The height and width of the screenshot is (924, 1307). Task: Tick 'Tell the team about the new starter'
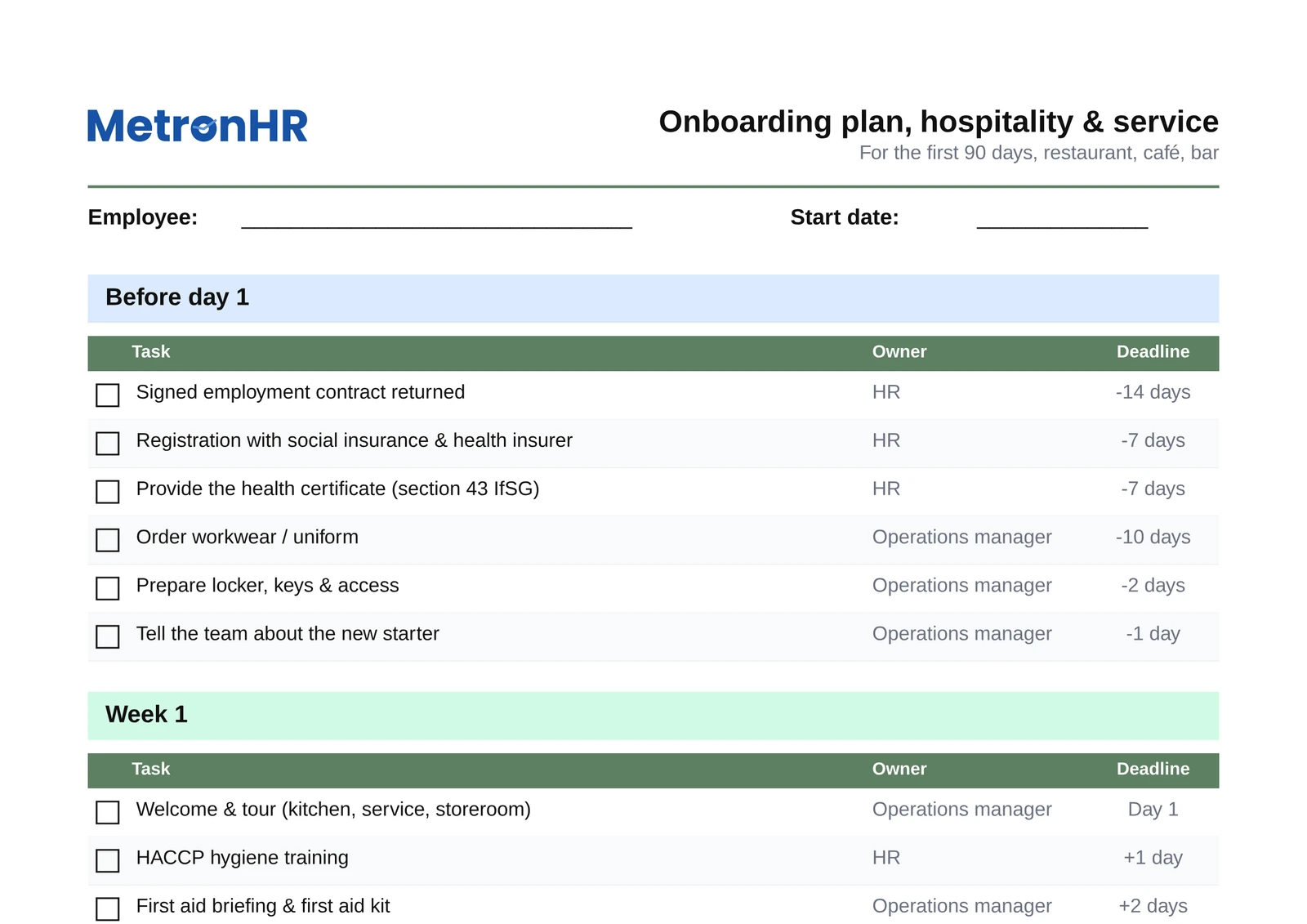[108, 636]
